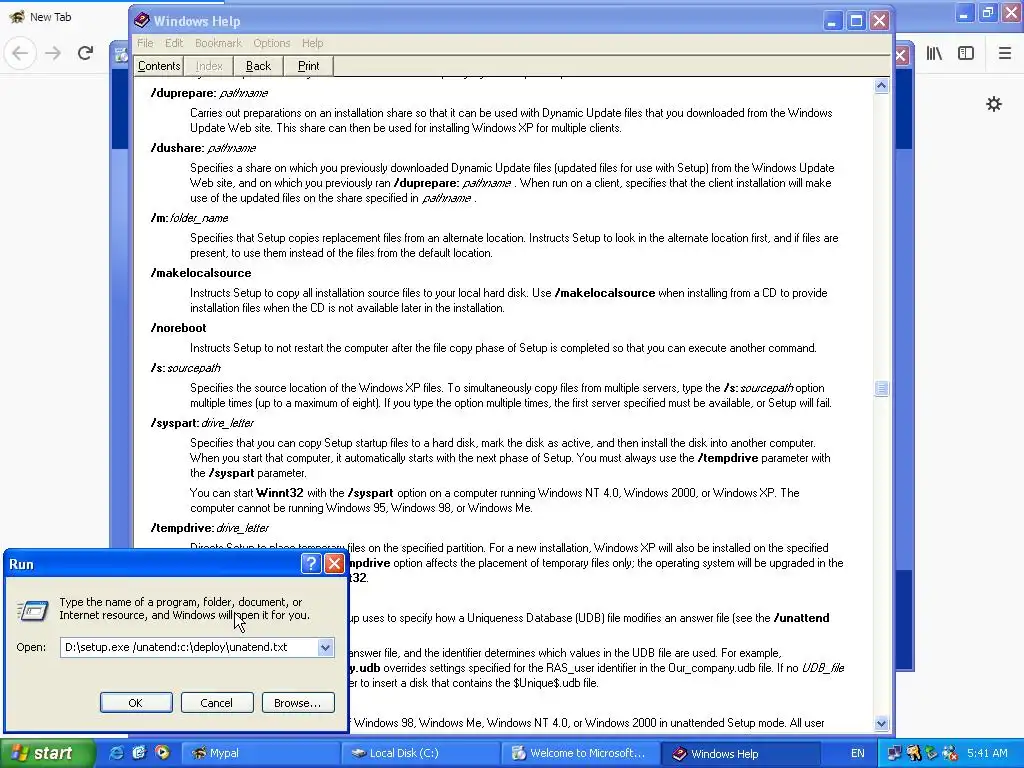Reload the page in Mypal browser

pyautogui.click(x=85, y=53)
